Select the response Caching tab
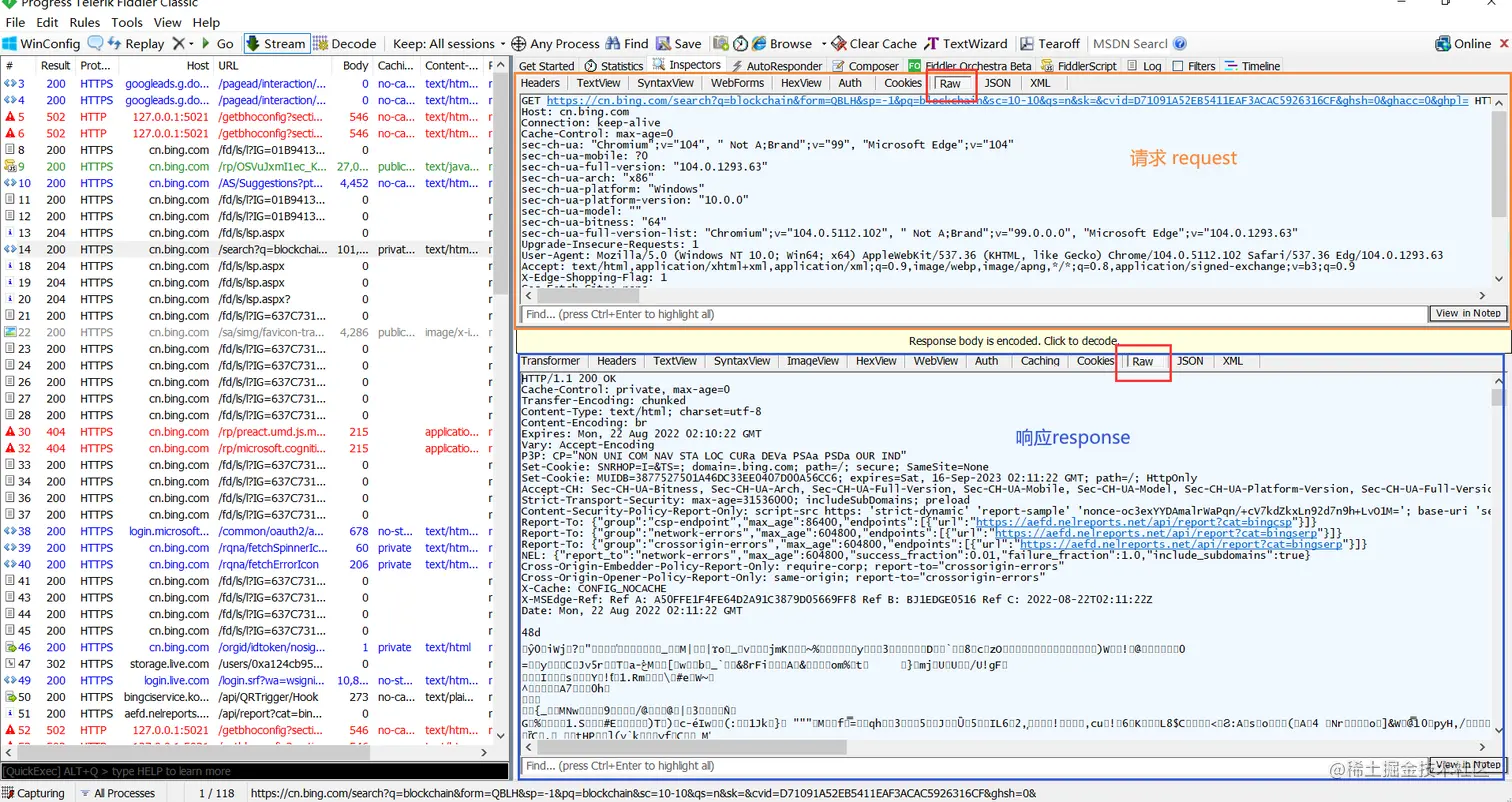 click(x=1040, y=361)
